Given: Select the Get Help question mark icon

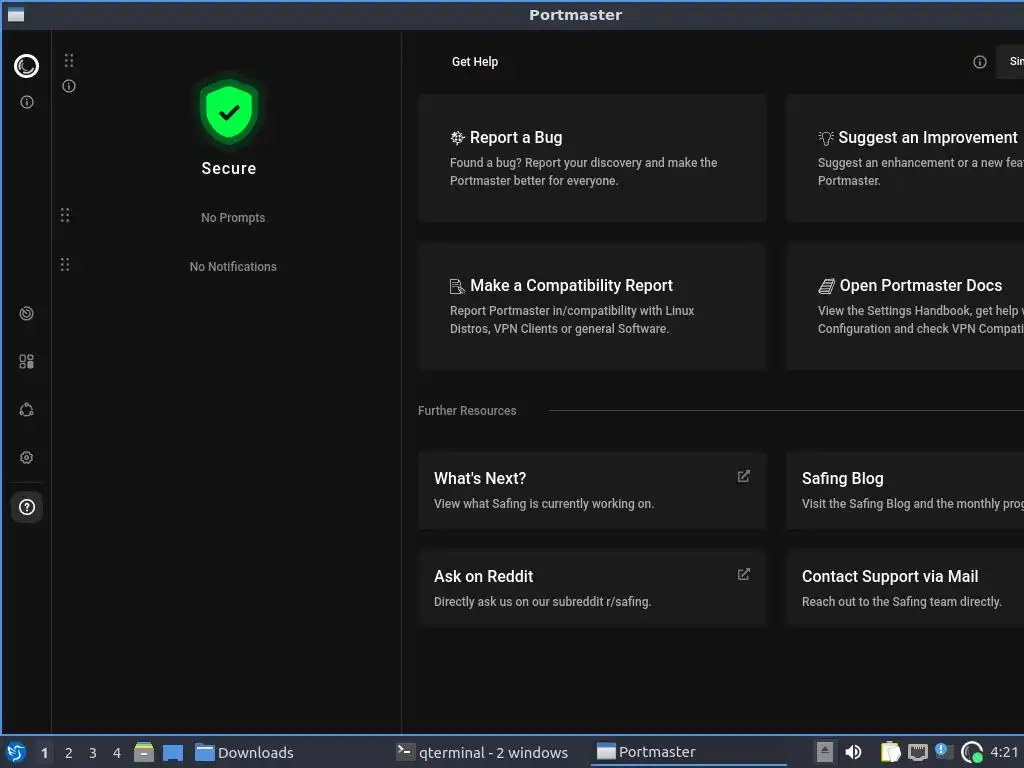Looking at the screenshot, I should point(27,507).
